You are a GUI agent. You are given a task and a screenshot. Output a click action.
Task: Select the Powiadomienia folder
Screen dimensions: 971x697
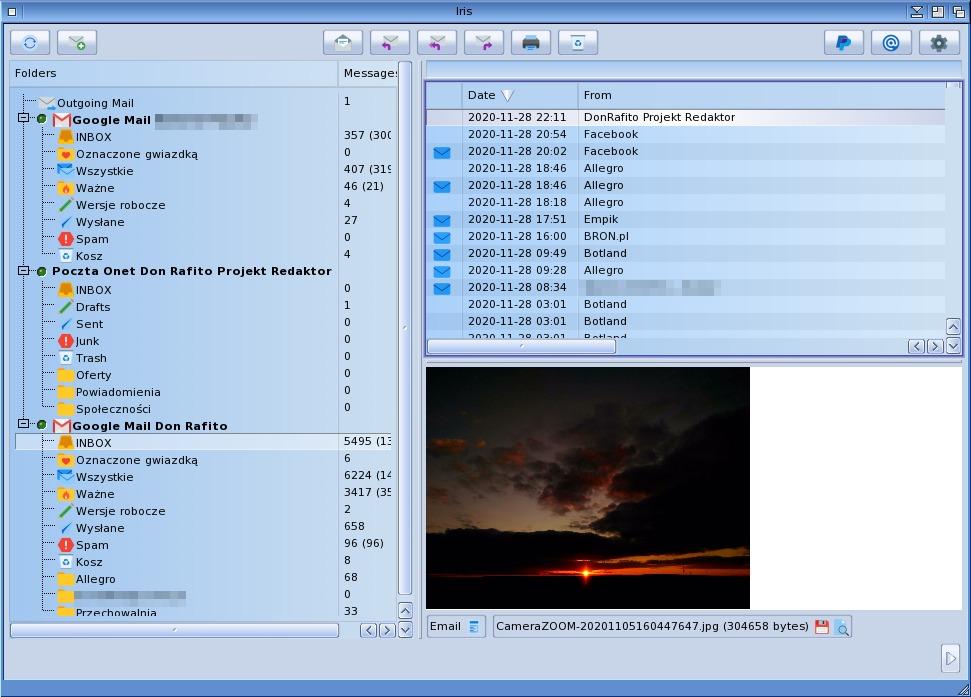[118, 392]
